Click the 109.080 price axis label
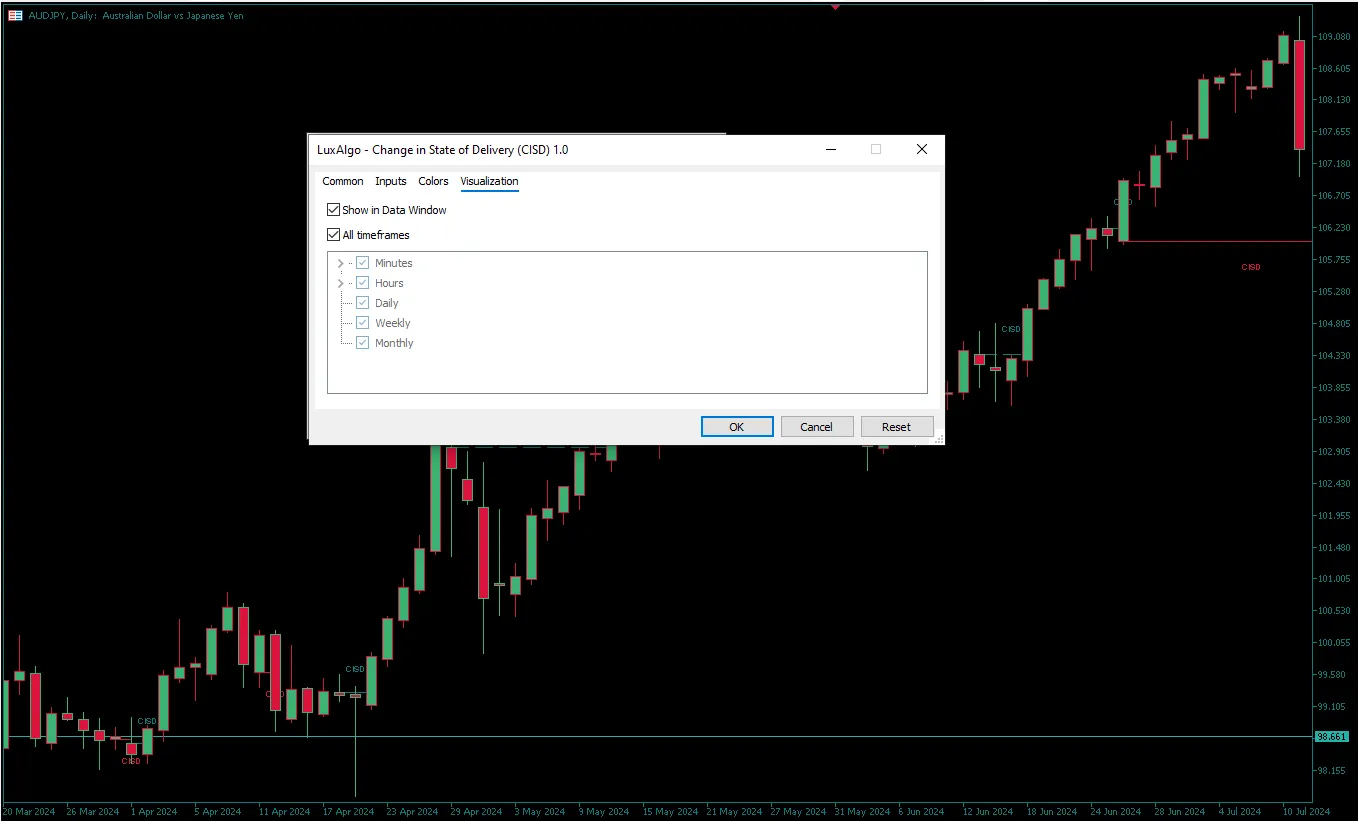The height and width of the screenshot is (821, 1358). click(1333, 37)
